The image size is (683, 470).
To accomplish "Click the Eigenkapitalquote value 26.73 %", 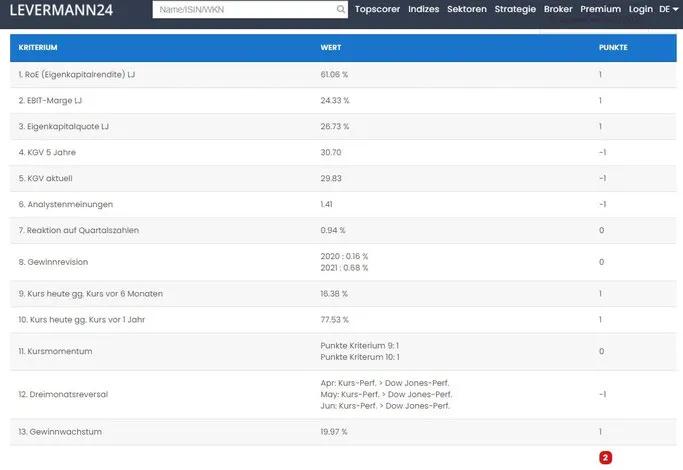I will point(335,126).
